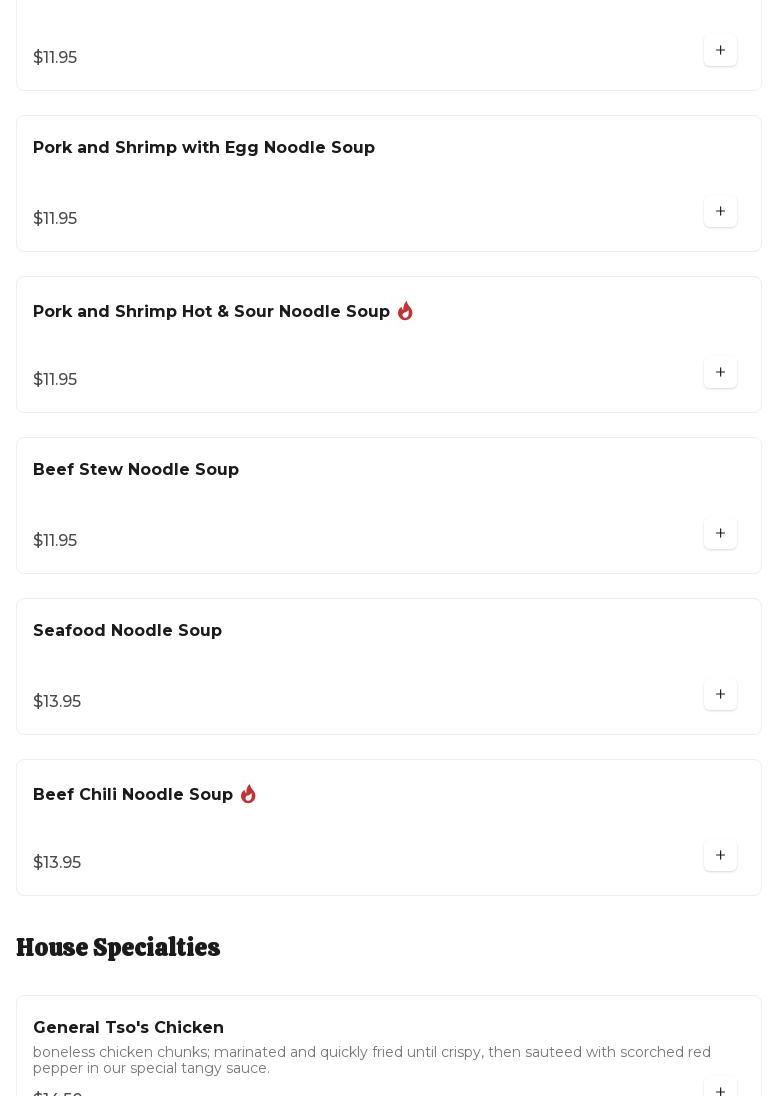Click the $13.95 price under Seafood Noodle Soup
Image resolution: width=778 pixels, height=1096 pixels.
pyautogui.click(x=57, y=702)
